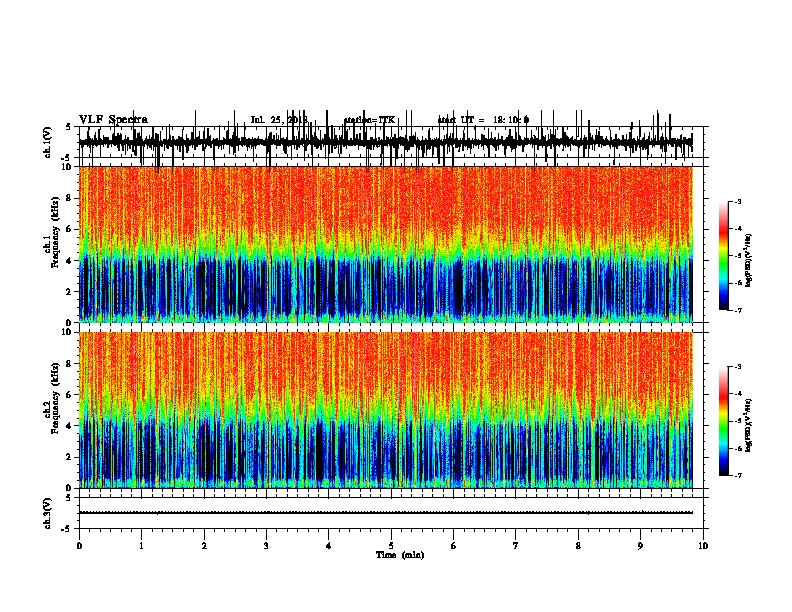Image resolution: width=792 pixels, height=612 pixels.
Task: Click the ch.2 spectrogram "4" kHz tick
Action: click(69, 426)
